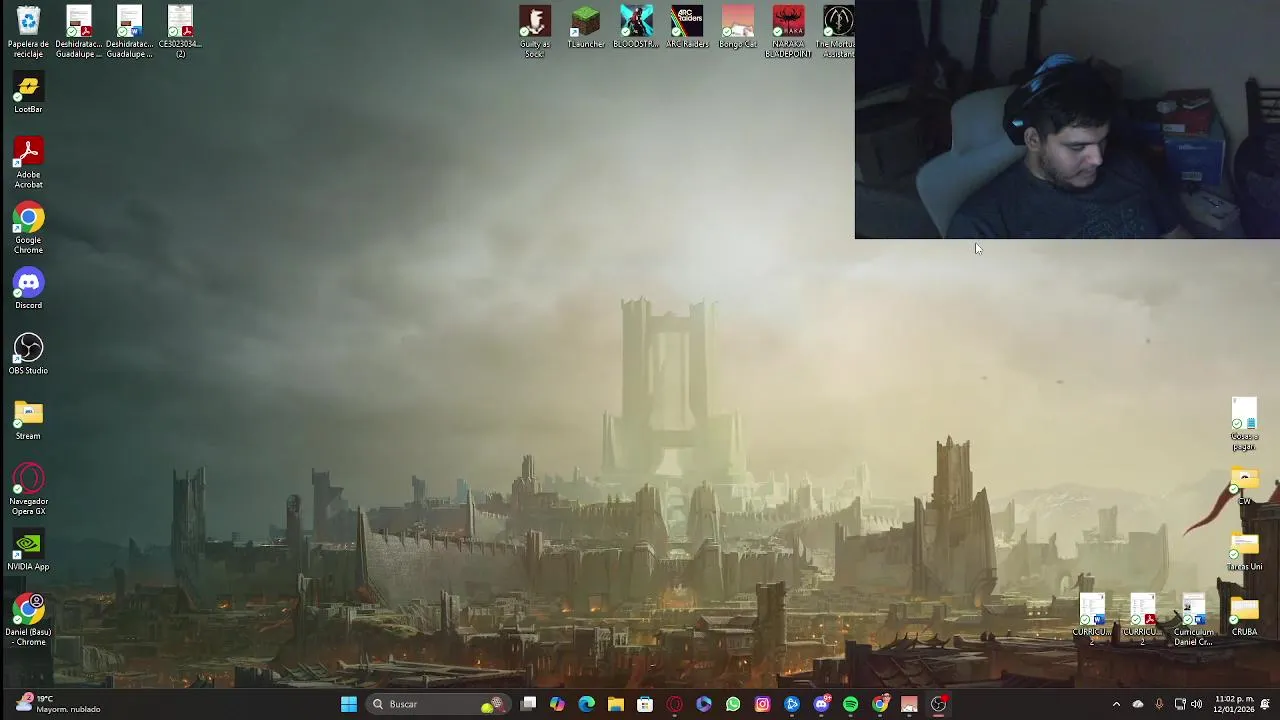Open the CRUBA folder
This screenshot has height=720, width=1280.
pos(1244,615)
